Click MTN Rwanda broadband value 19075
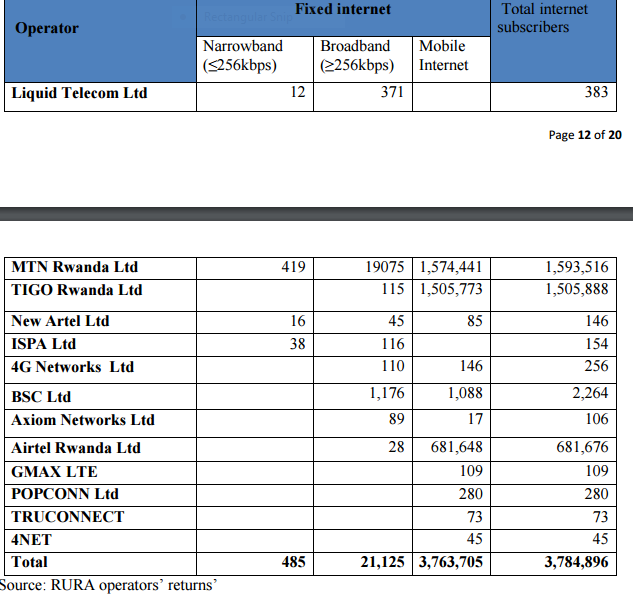633x598 pixels. (385, 267)
